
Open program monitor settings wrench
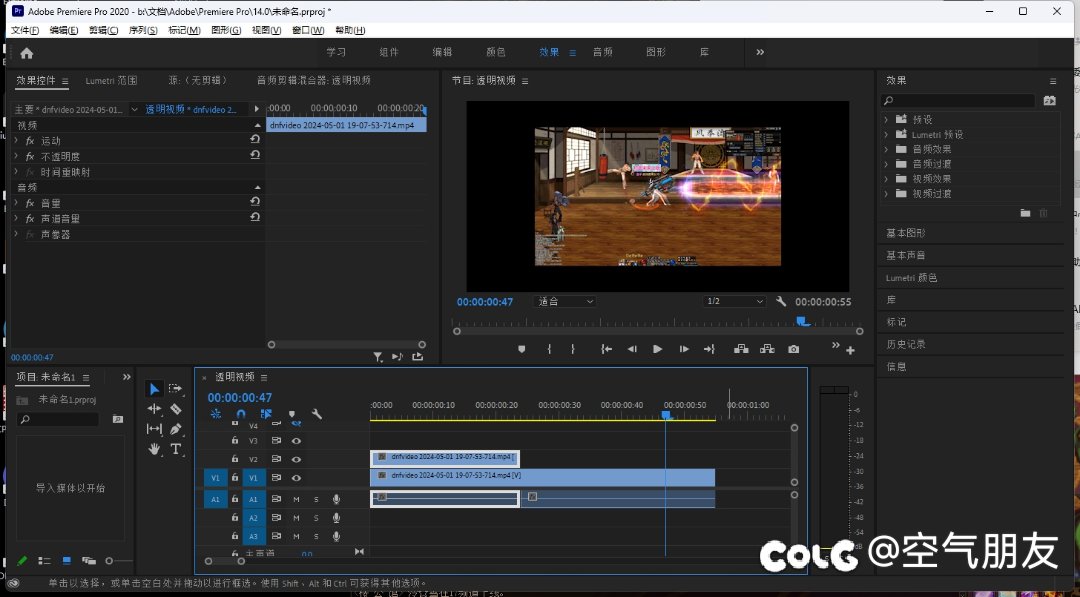click(x=781, y=302)
